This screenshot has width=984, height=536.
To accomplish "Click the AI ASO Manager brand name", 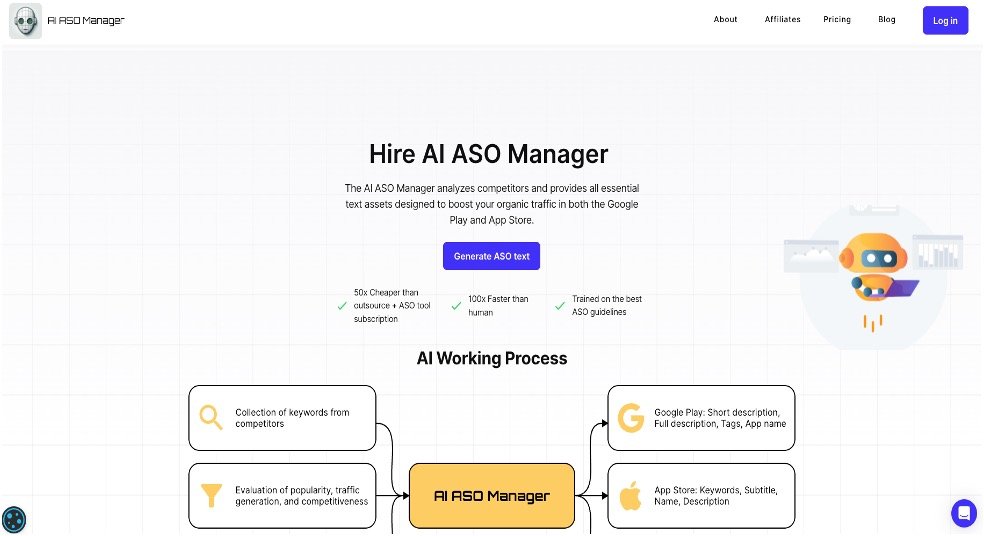I will (x=86, y=21).
